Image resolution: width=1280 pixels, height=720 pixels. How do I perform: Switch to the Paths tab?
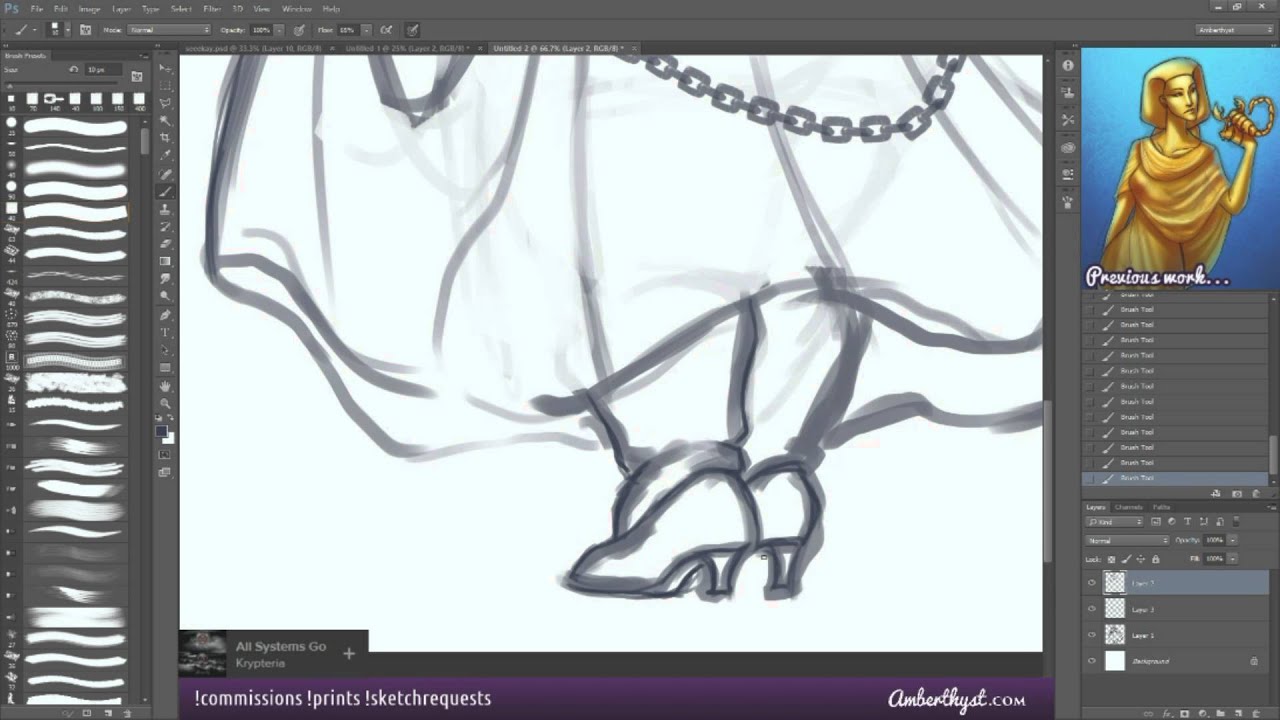(1162, 508)
